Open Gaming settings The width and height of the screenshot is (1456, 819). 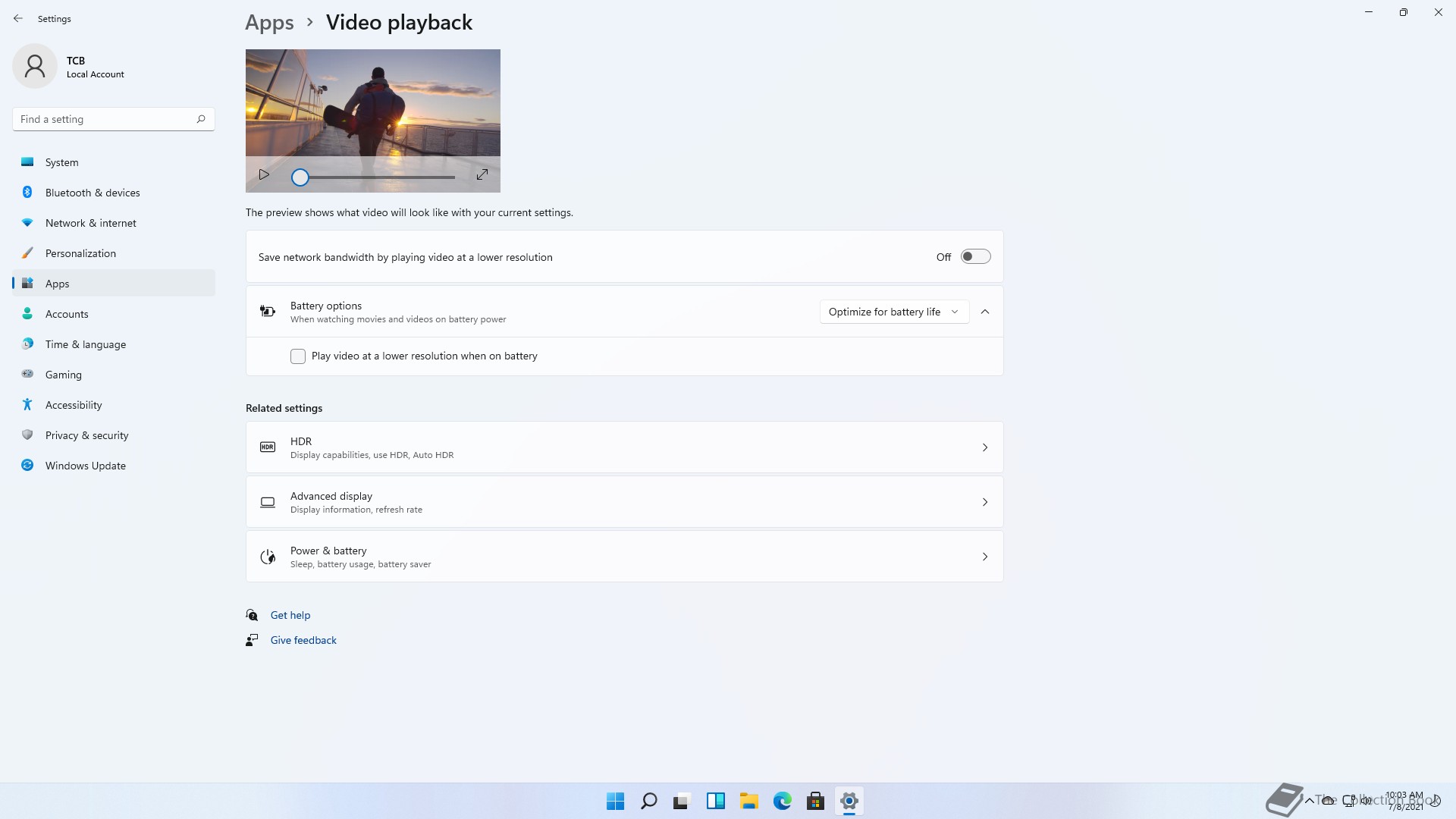tap(114, 375)
